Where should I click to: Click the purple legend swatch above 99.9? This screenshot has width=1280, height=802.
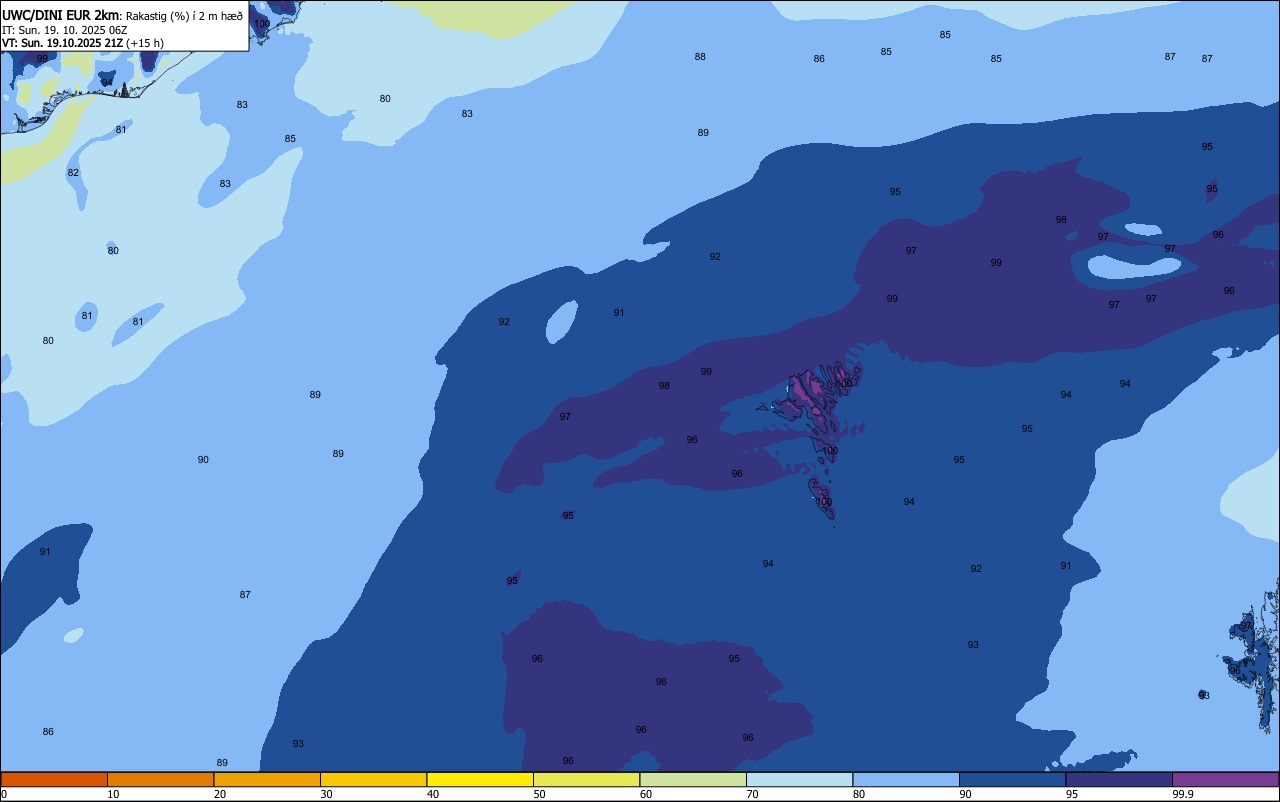tap(1225, 779)
